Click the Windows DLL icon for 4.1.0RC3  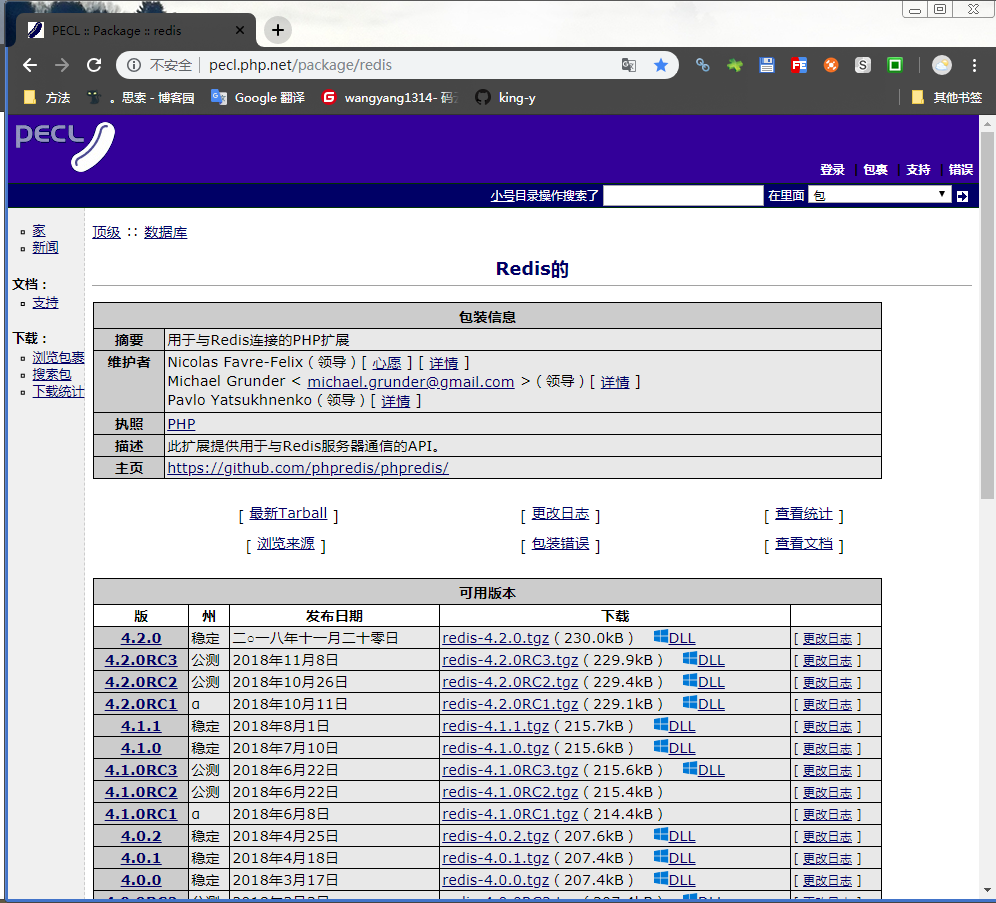690,768
